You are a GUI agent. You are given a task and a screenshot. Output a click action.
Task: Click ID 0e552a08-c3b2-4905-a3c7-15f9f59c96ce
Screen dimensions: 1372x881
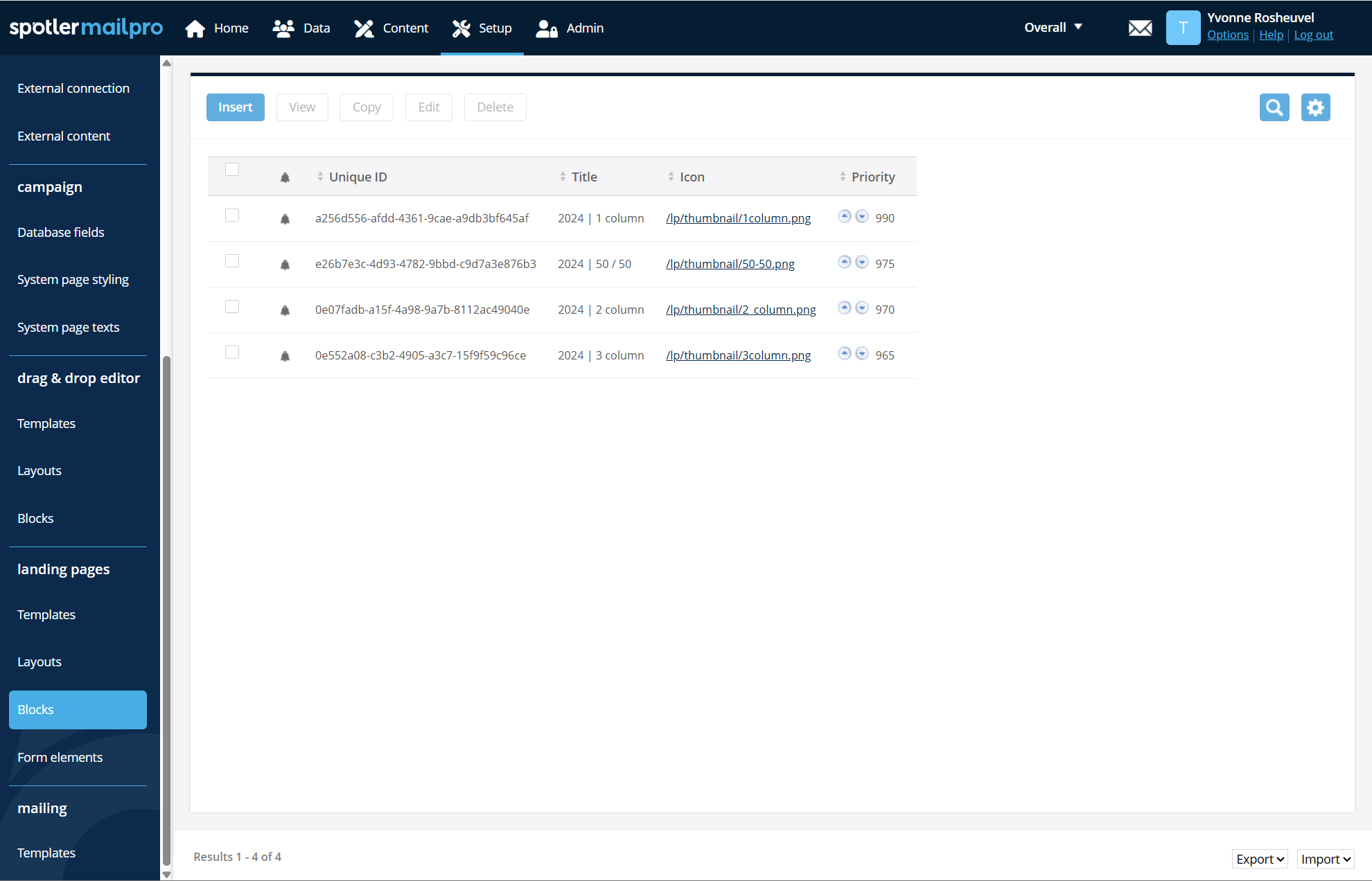coord(421,355)
